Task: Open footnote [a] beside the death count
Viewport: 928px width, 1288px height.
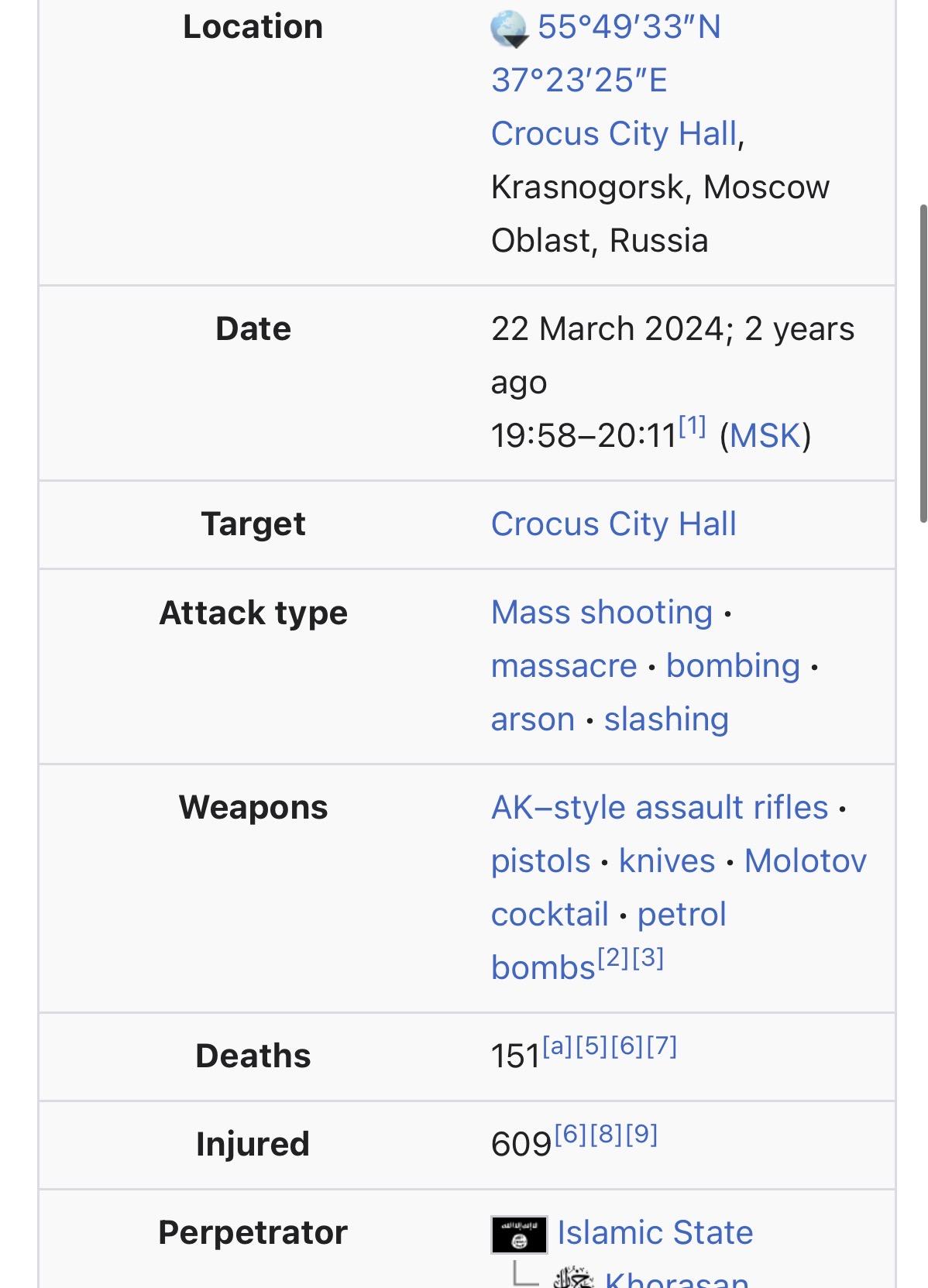Action: (x=557, y=1047)
